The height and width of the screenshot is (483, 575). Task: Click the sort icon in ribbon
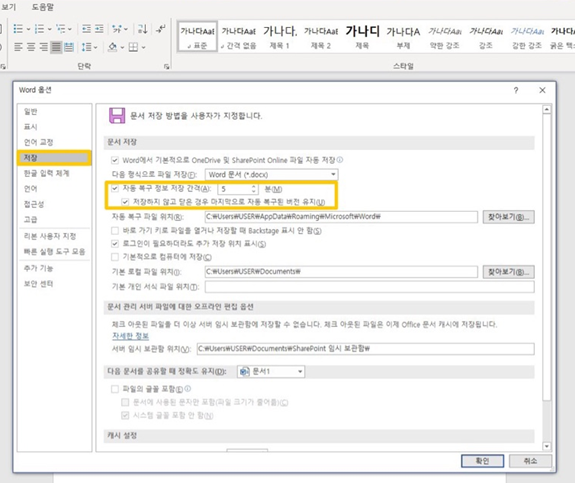(x=142, y=29)
